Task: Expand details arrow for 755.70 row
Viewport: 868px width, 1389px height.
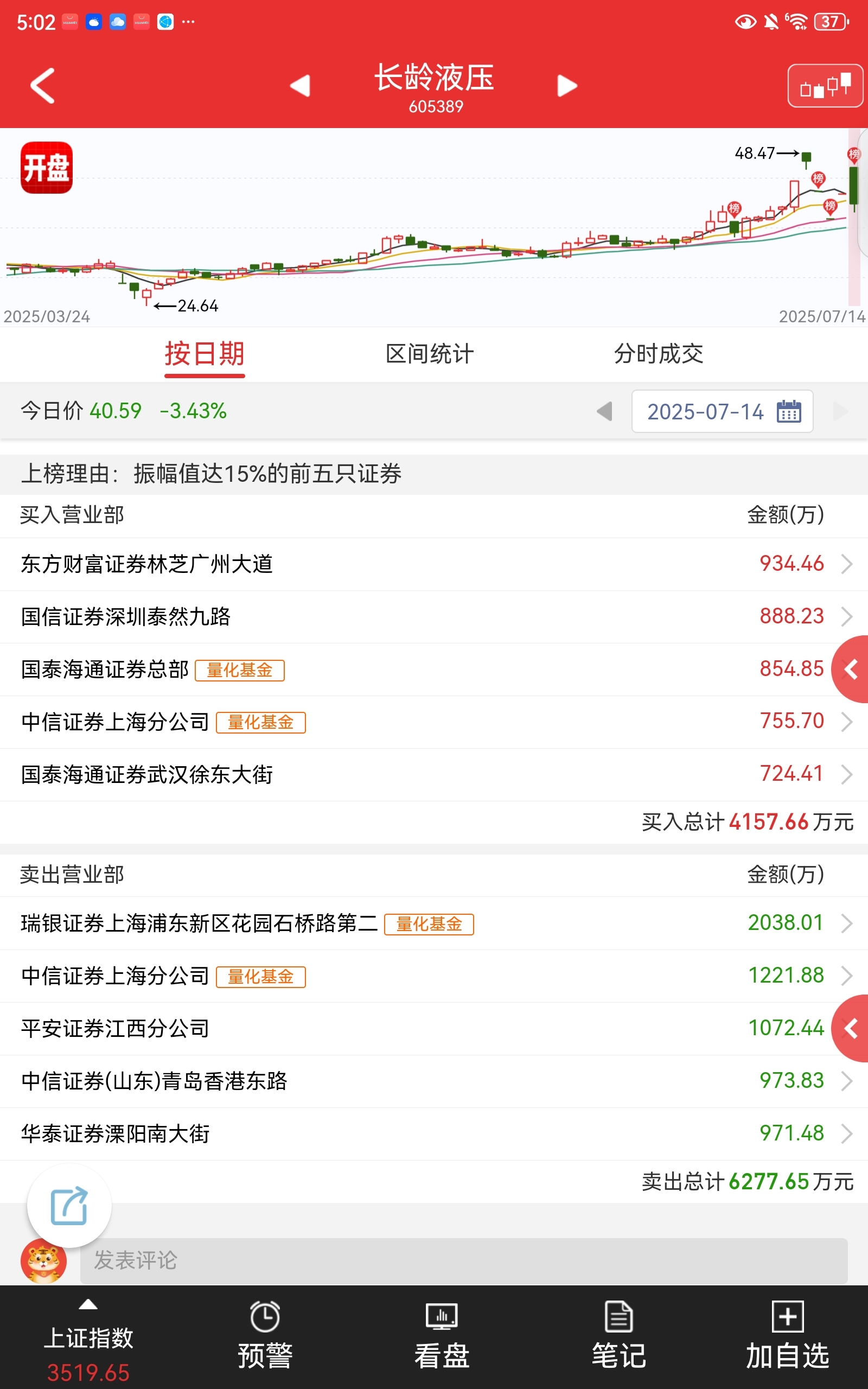Action: point(846,722)
